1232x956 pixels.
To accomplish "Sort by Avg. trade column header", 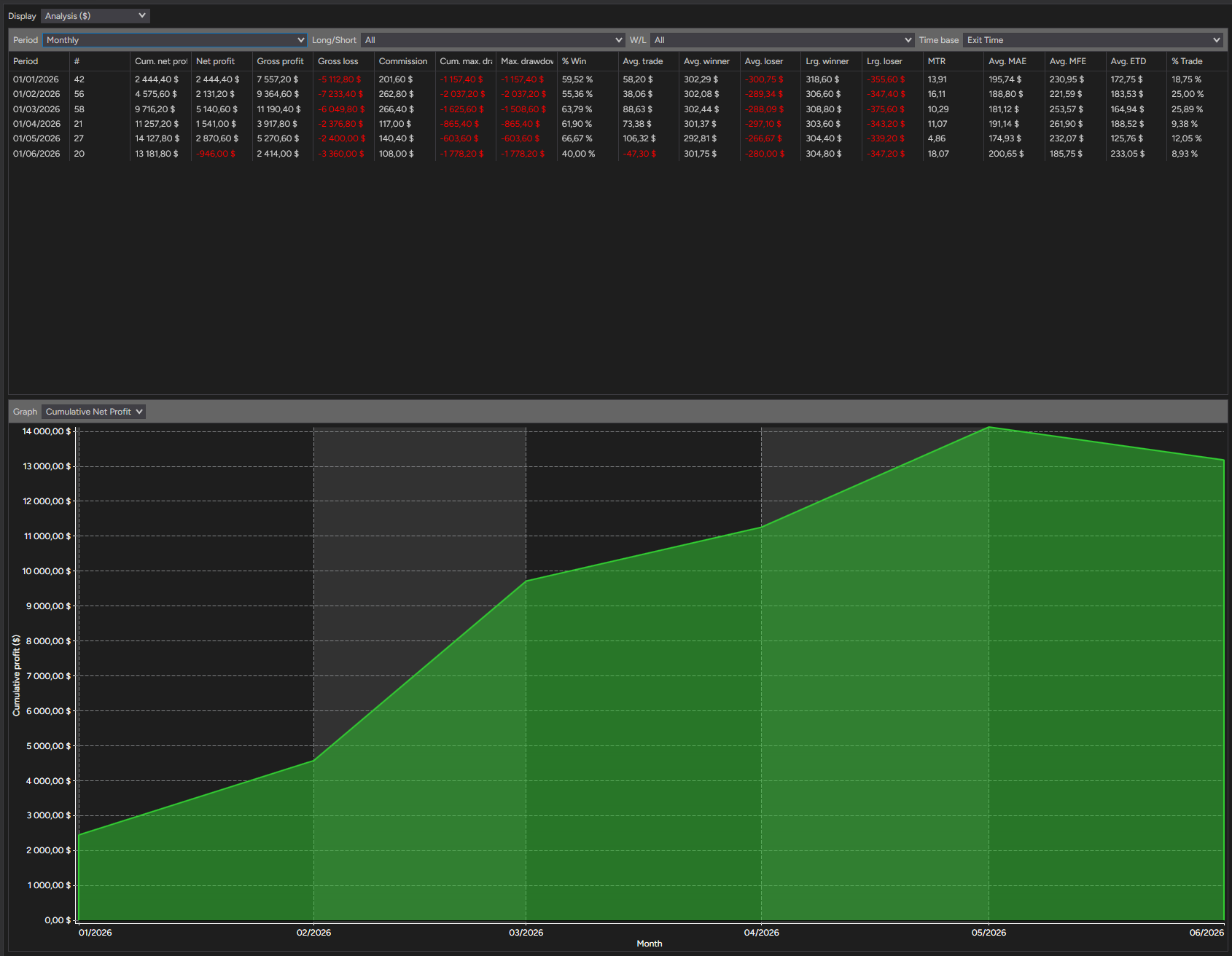I will pyautogui.click(x=649, y=61).
